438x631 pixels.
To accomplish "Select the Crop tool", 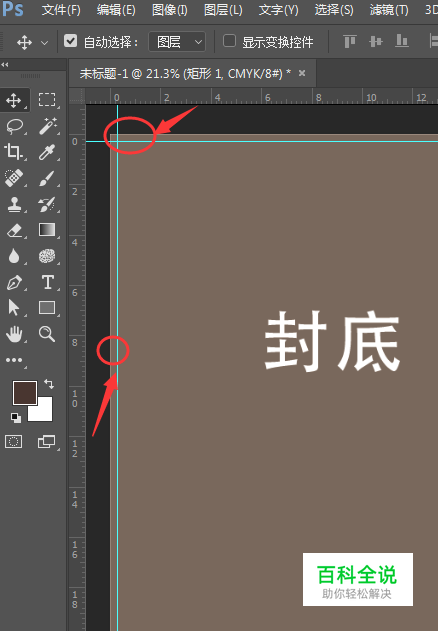I will [x=13, y=152].
